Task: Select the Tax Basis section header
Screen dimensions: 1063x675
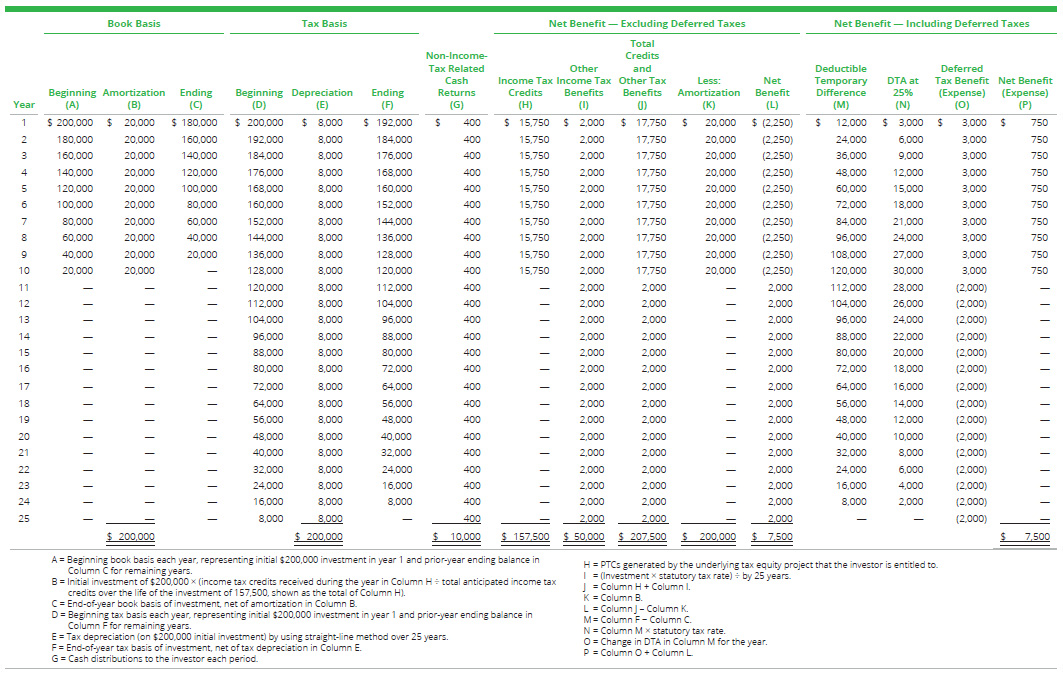Action: [324, 23]
